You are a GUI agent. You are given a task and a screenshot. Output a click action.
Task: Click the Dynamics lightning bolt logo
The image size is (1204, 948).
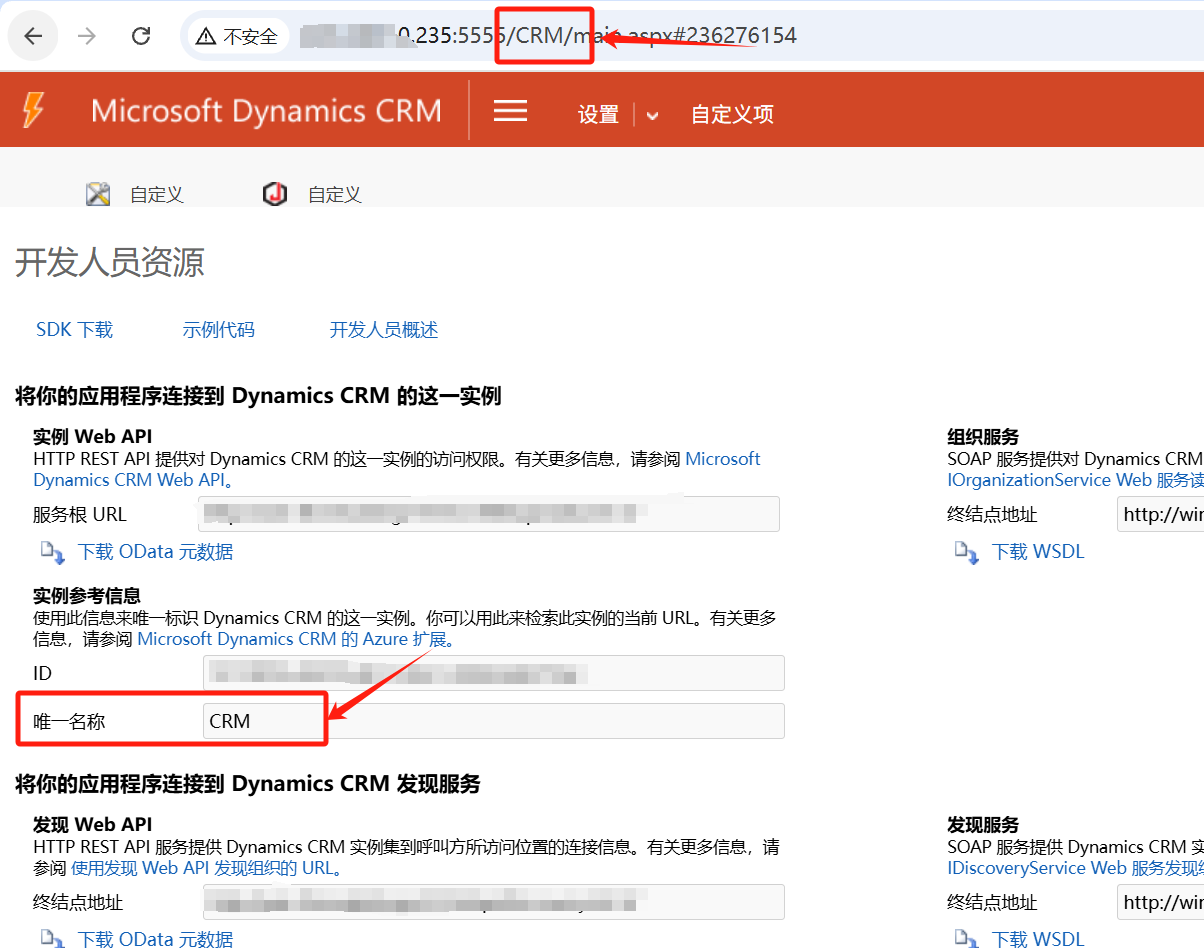click(33, 109)
